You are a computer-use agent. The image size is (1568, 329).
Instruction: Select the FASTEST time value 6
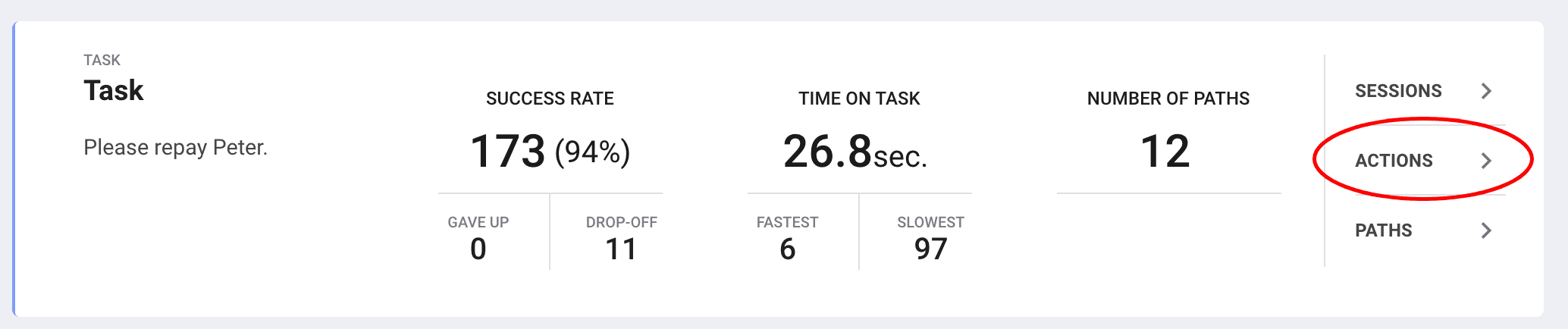click(x=787, y=249)
